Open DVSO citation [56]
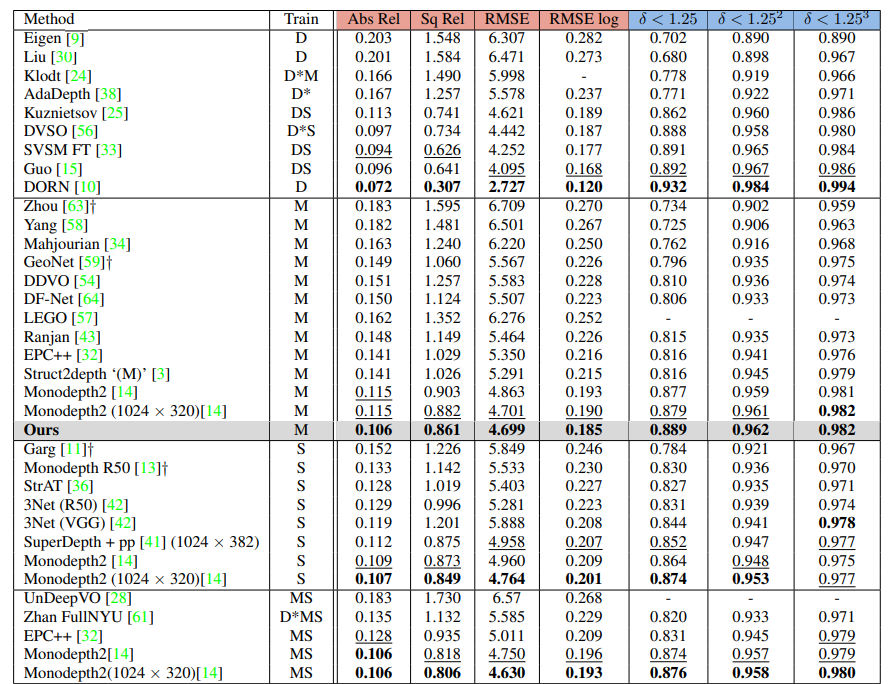896x684 pixels. pos(84,131)
